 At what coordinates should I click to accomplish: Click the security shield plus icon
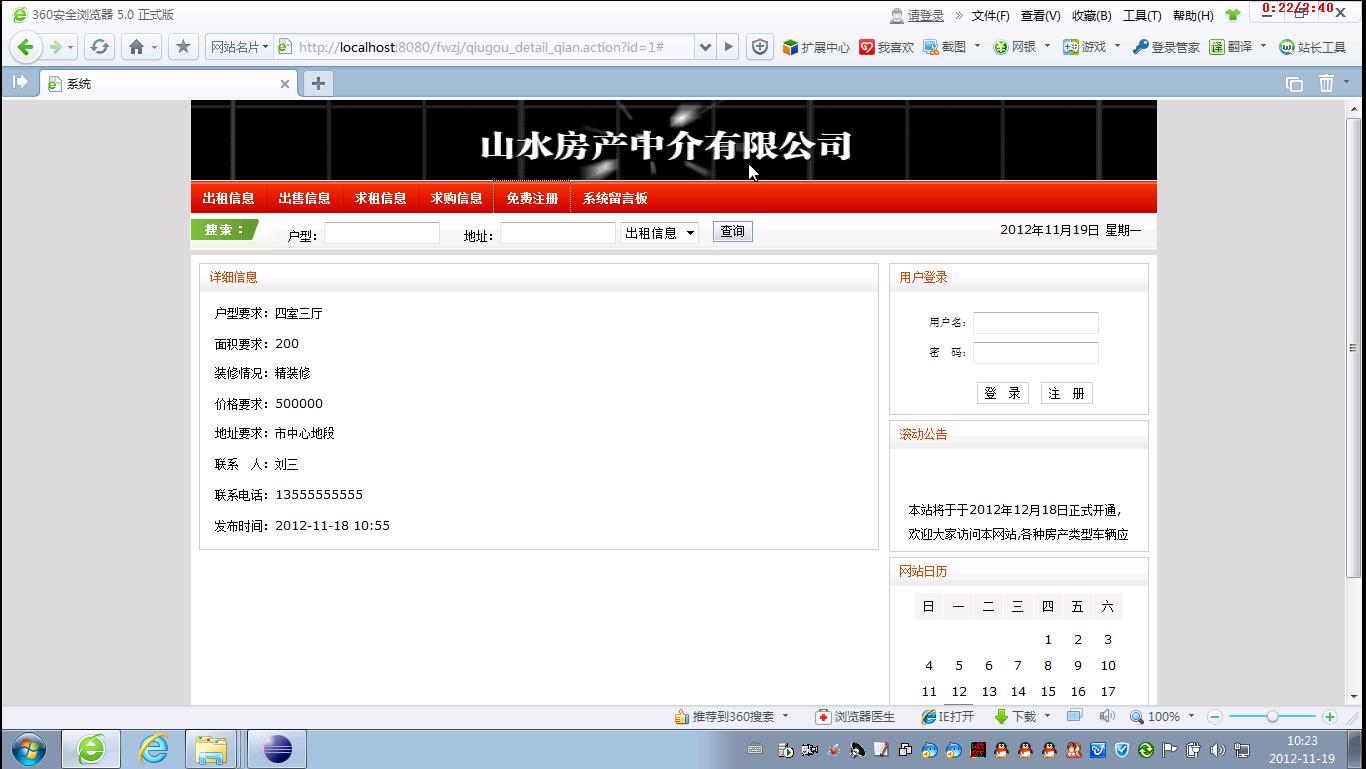[760, 47]
